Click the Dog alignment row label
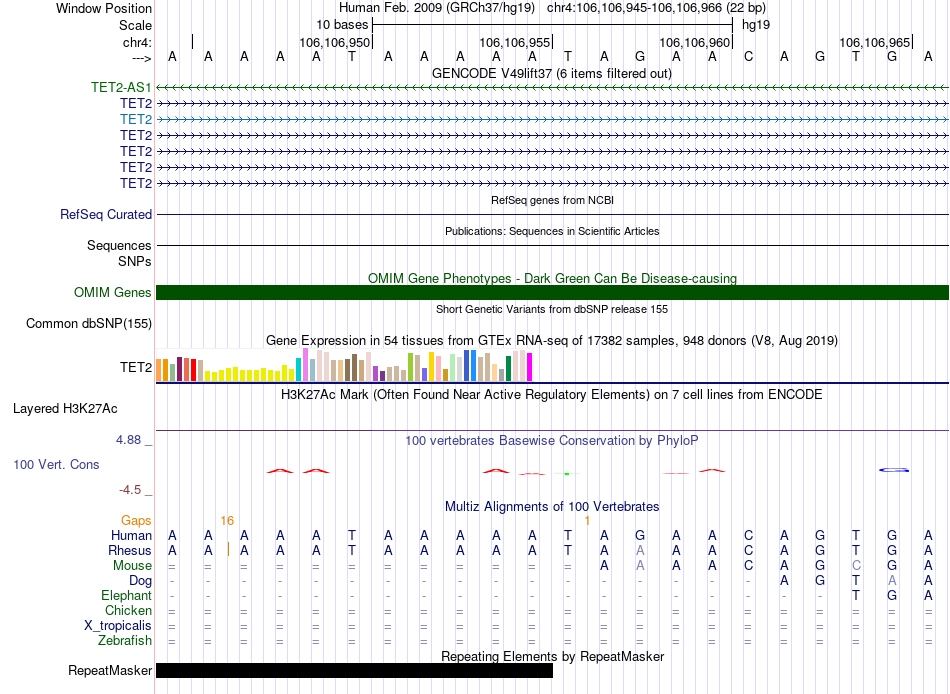This screenshot has width=950, height=694. [x=140, y=581]
